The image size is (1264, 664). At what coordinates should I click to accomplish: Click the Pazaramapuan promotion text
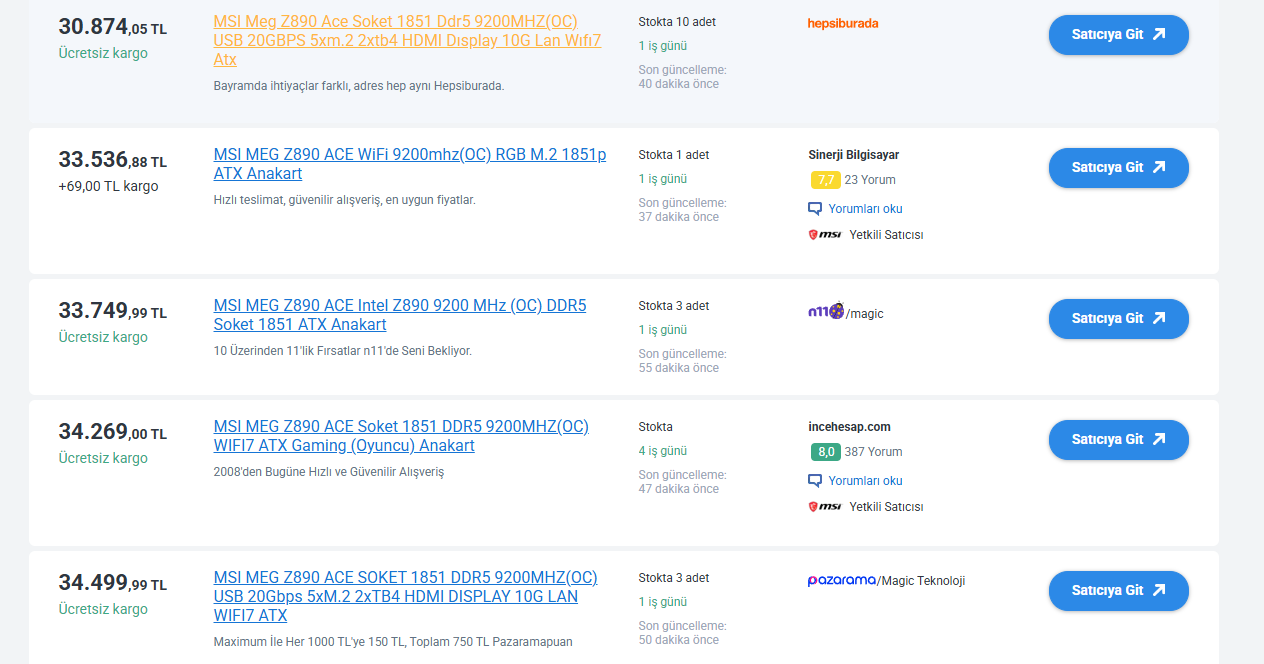pyautogui.click(x=393, y=642)
